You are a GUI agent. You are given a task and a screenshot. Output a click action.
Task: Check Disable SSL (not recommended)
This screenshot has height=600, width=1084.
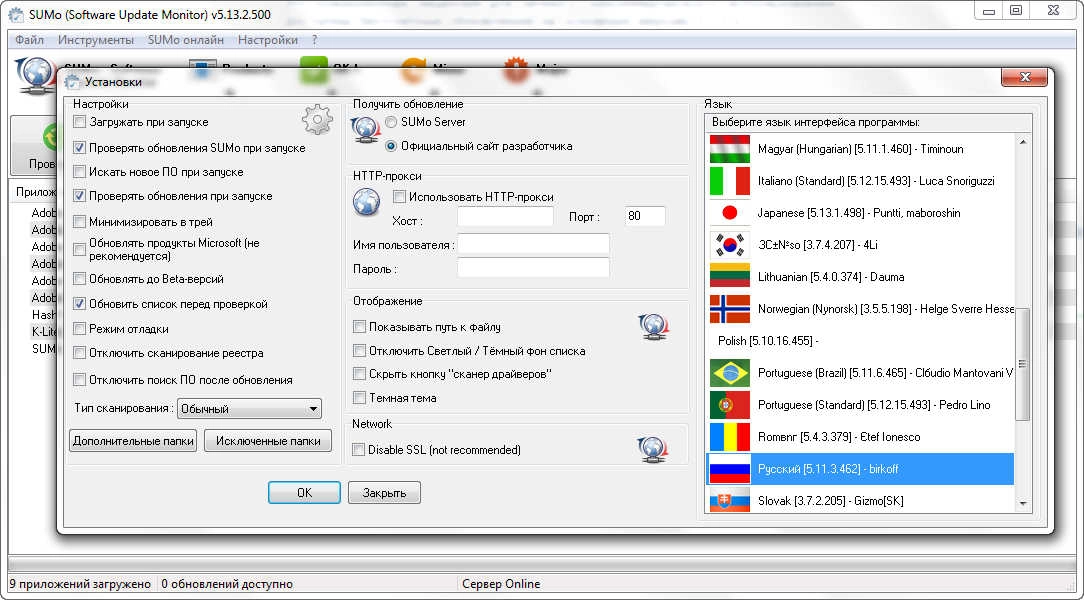pos(359,450)
